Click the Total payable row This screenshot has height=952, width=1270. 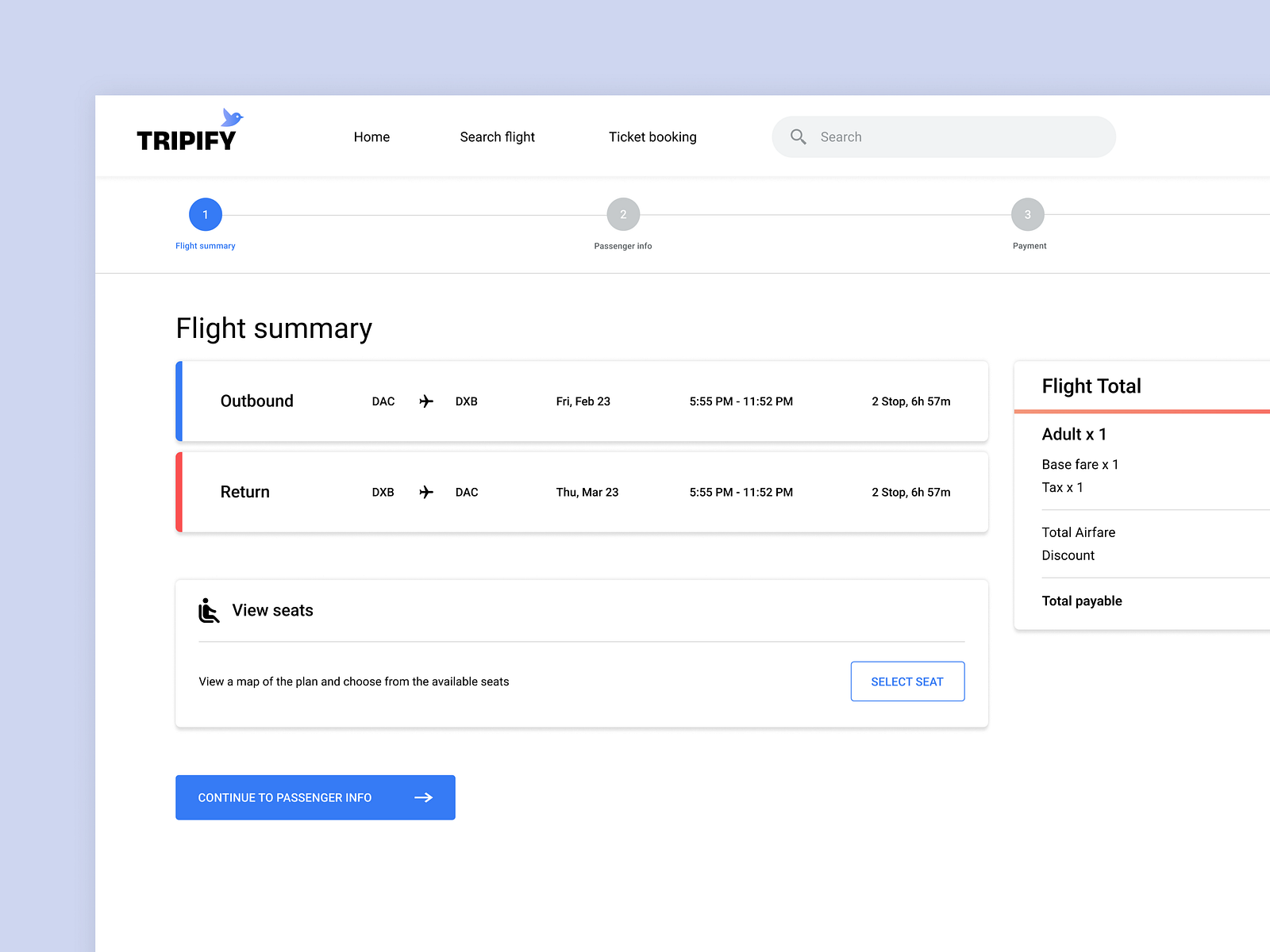1082,601
